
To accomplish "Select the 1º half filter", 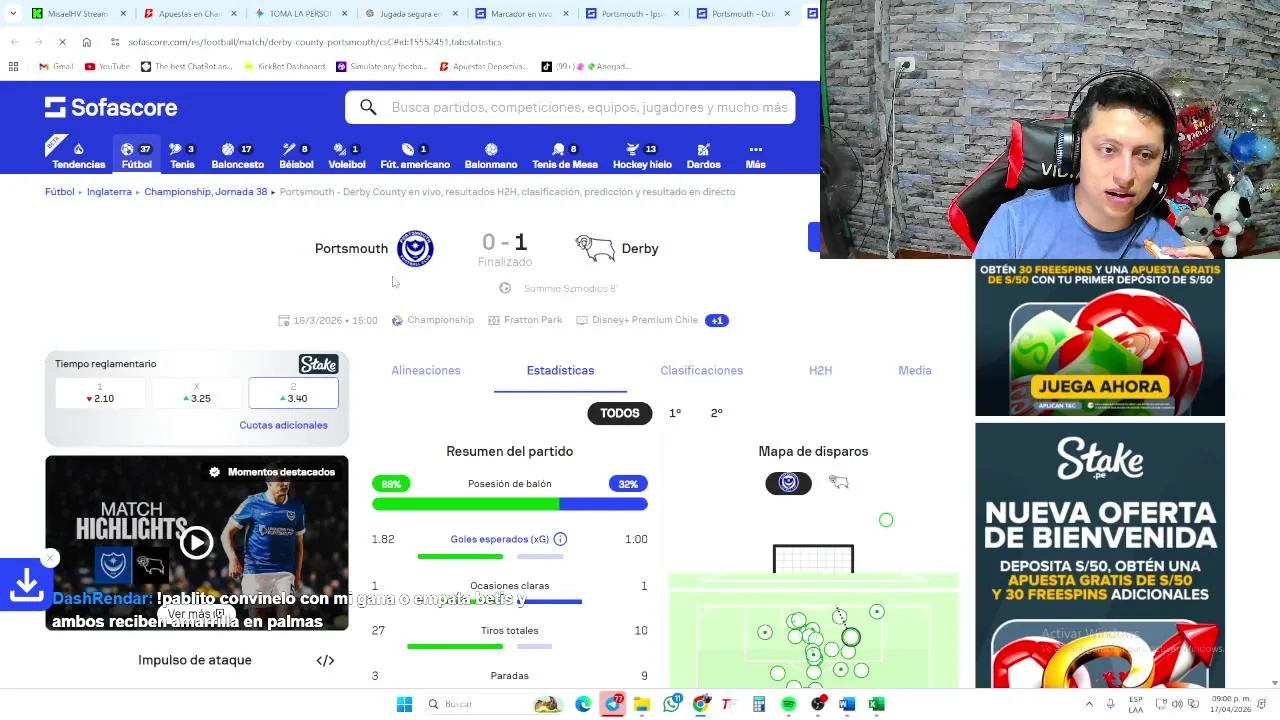I will pyautogui.click(x=675, y=413).
